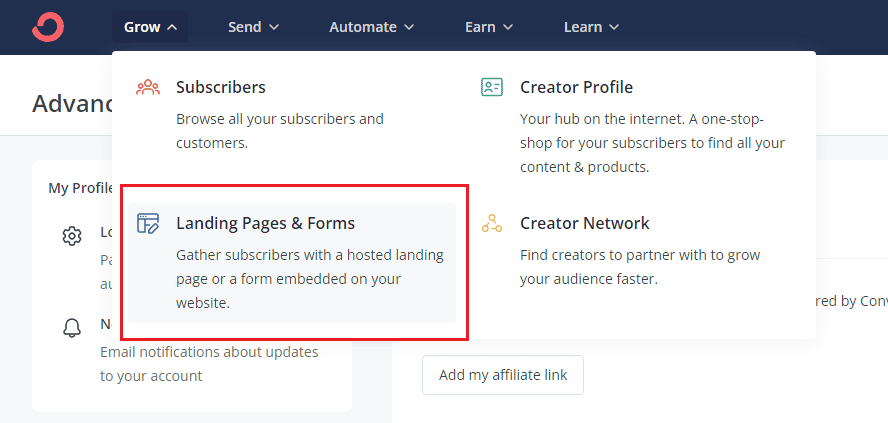
Task: Click the Creator Profile card icon
Action: (x=492, y=87)
